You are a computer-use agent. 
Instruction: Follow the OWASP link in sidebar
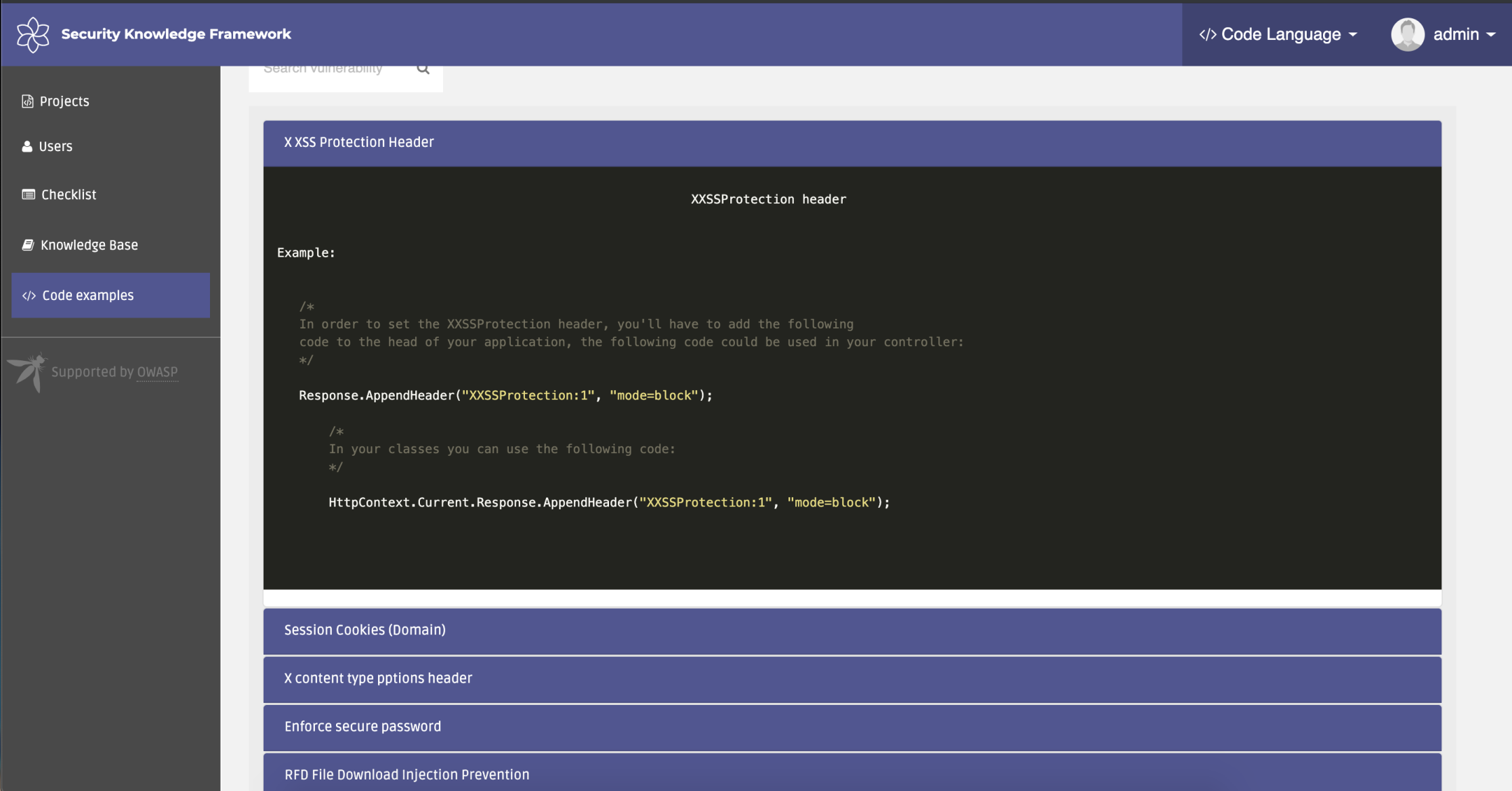(x=157, y=372)
